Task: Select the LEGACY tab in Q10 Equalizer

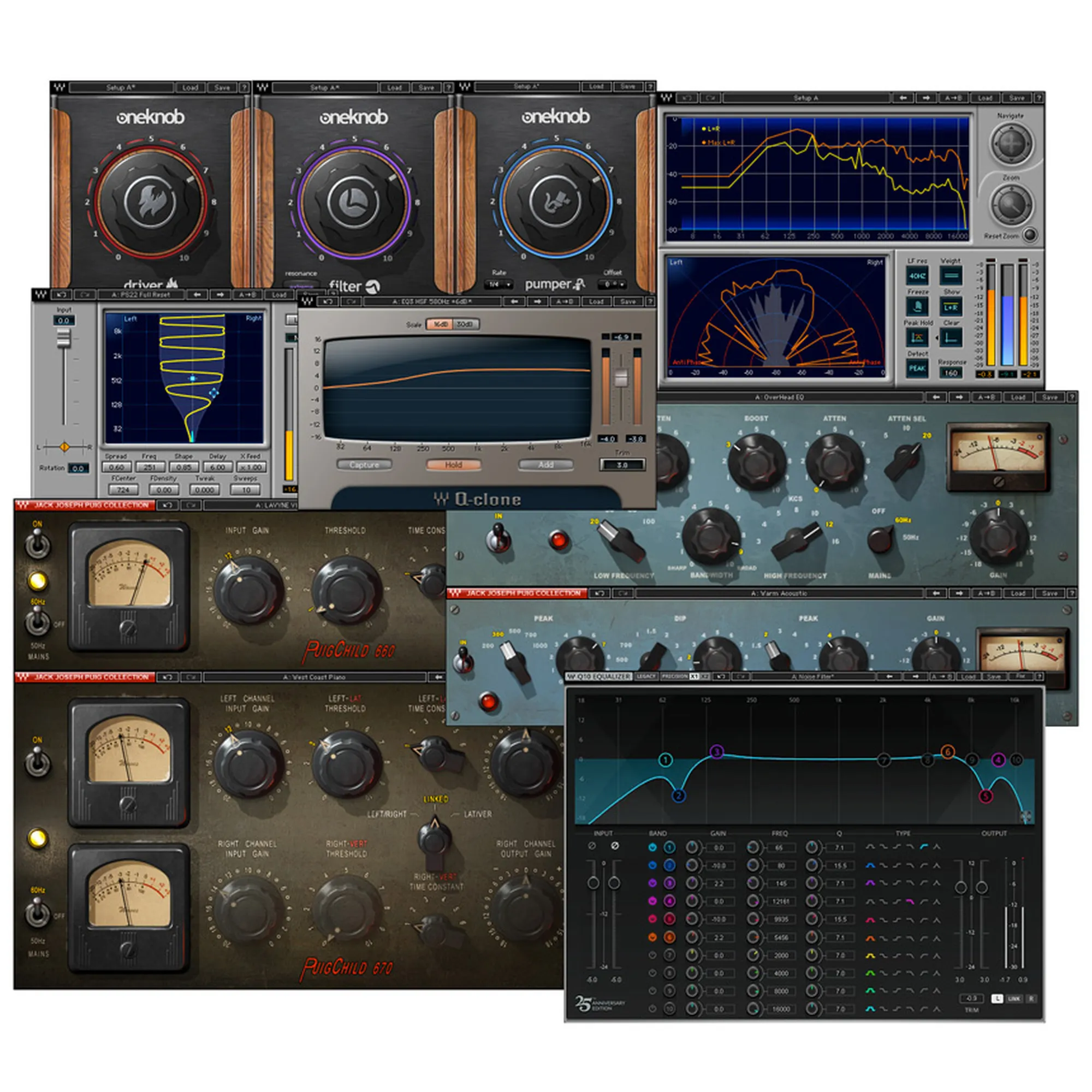Action: point(646,676)
